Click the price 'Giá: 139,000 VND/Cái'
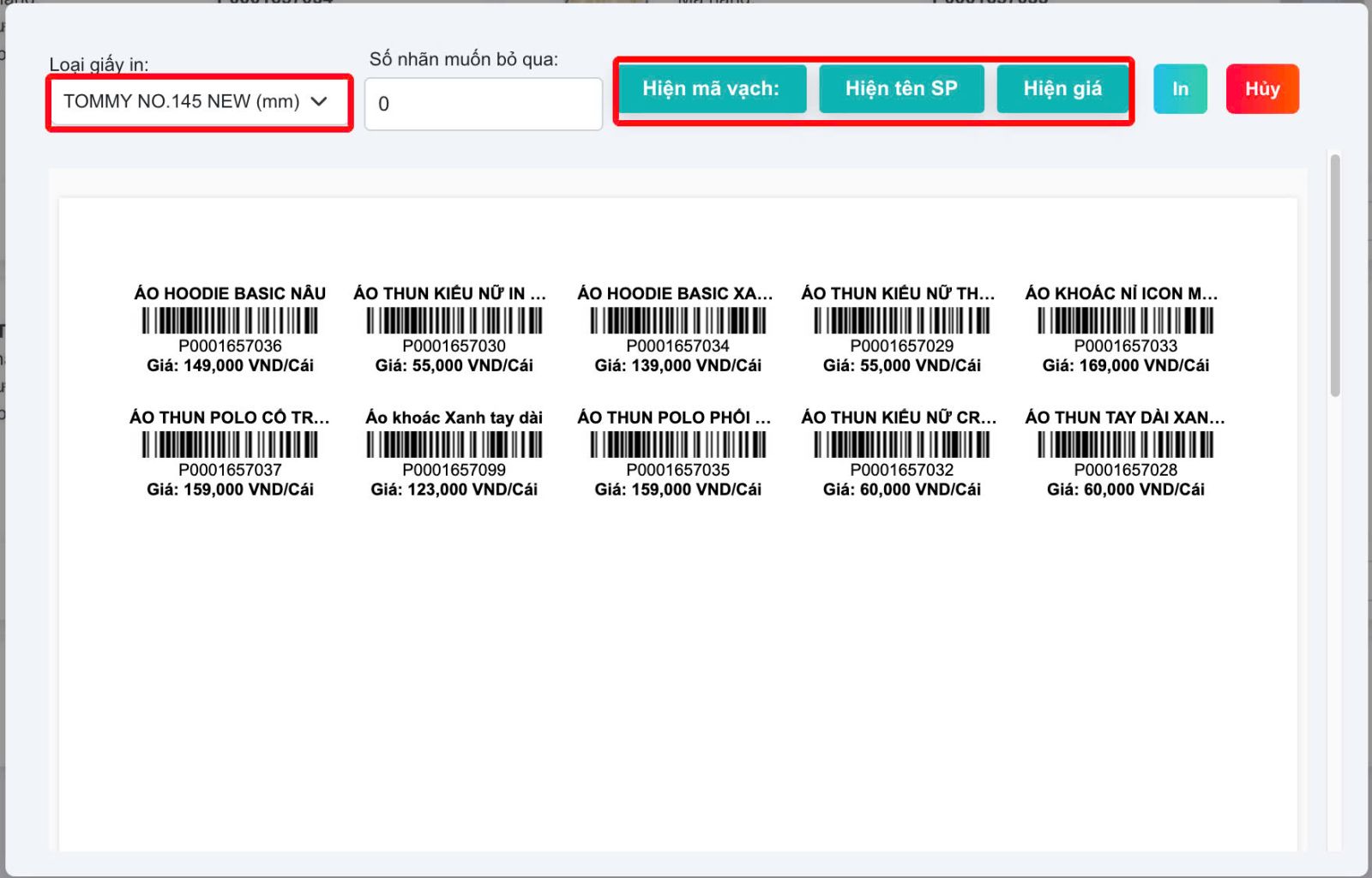 [x=678, y=365]
